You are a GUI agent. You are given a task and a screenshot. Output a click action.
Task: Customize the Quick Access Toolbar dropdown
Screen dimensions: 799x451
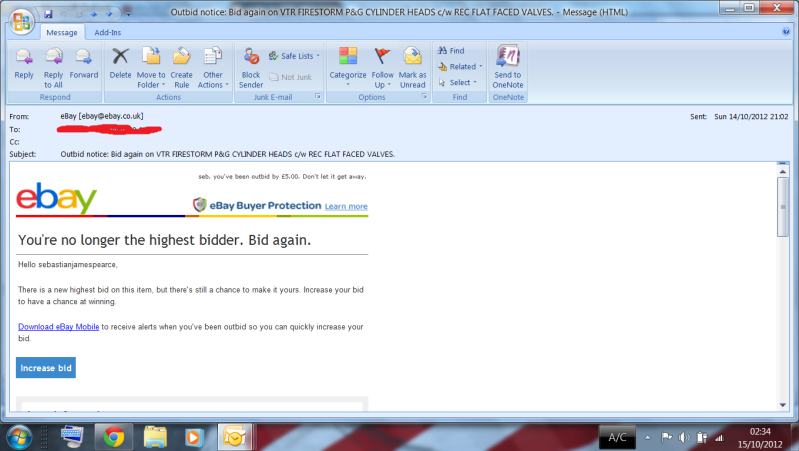pyautogui.click(x=128, y=14)
